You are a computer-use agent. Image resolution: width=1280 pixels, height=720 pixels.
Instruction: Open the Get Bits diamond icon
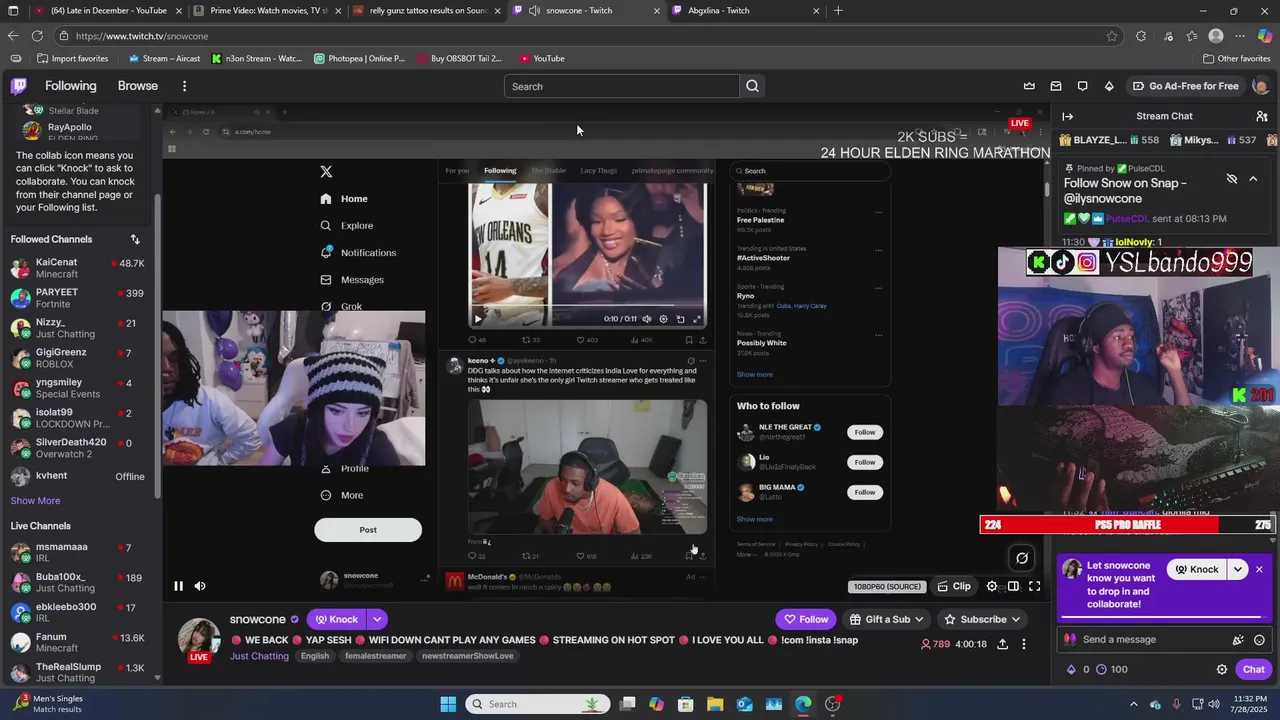click(1109, 86)
